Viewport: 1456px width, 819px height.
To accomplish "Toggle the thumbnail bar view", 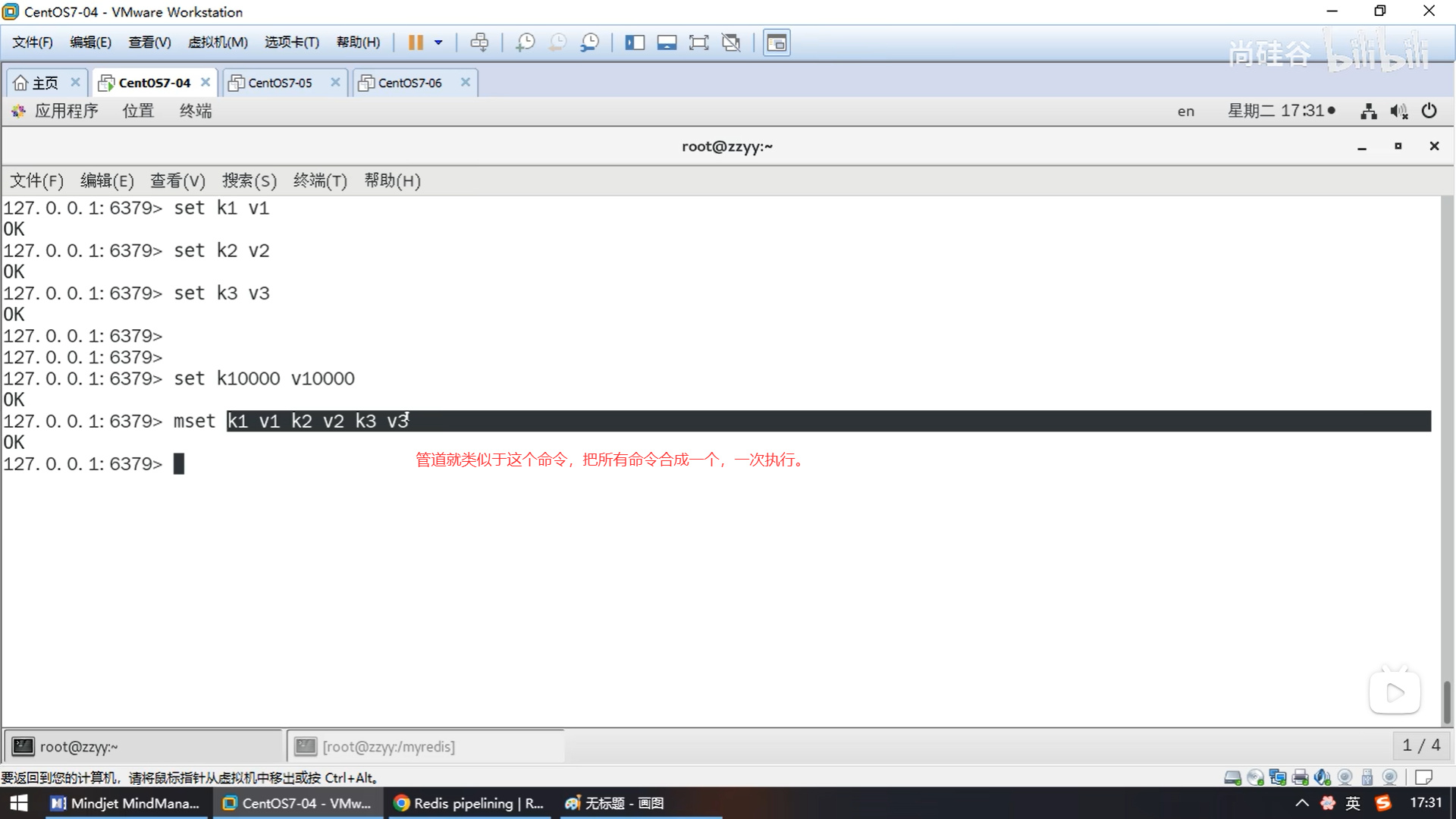I will [x=667, y=42].
